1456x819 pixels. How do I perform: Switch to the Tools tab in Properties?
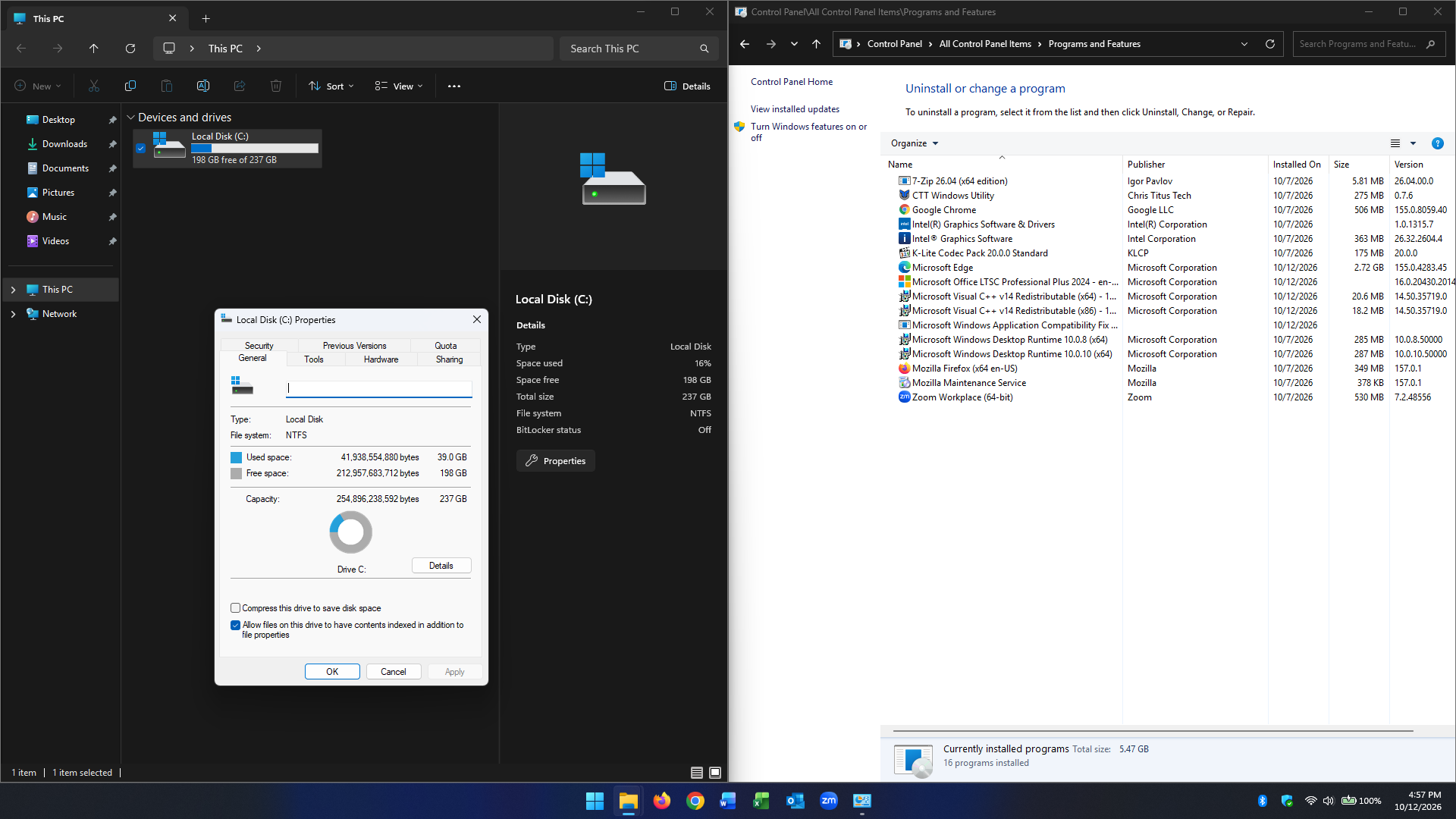[x=314, y=359]
